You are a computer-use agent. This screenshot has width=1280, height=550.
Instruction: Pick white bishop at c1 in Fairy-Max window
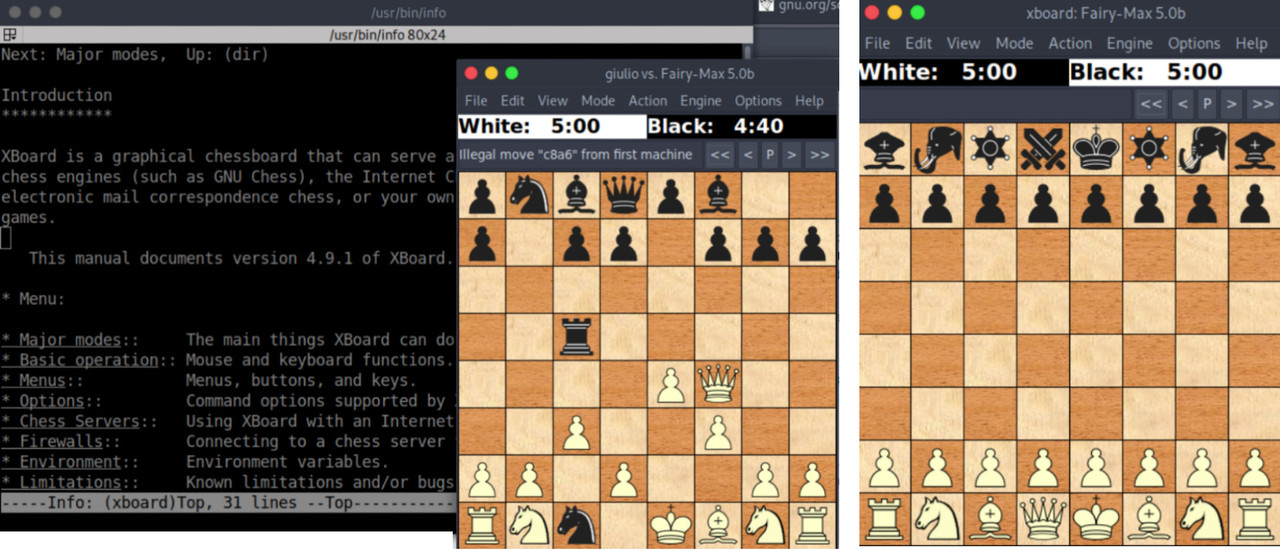990,519
